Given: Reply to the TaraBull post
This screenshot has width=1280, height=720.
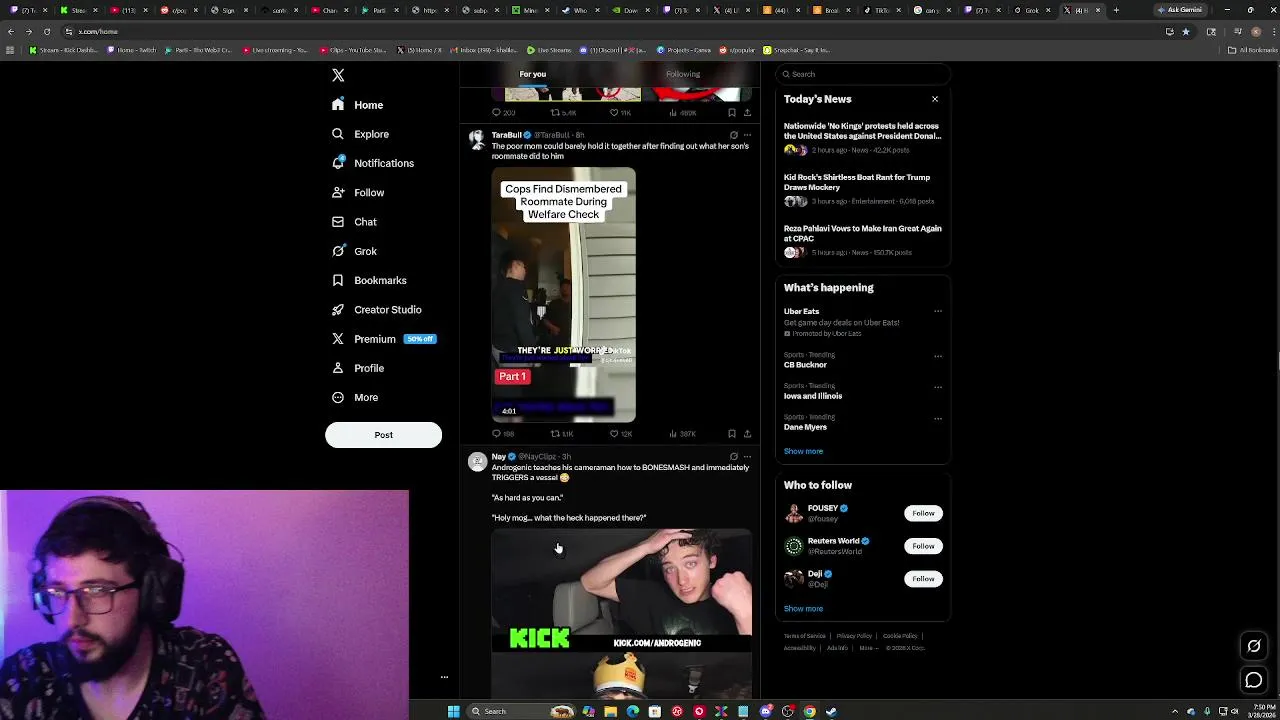Looking at the screenshot, I should 503,434.
